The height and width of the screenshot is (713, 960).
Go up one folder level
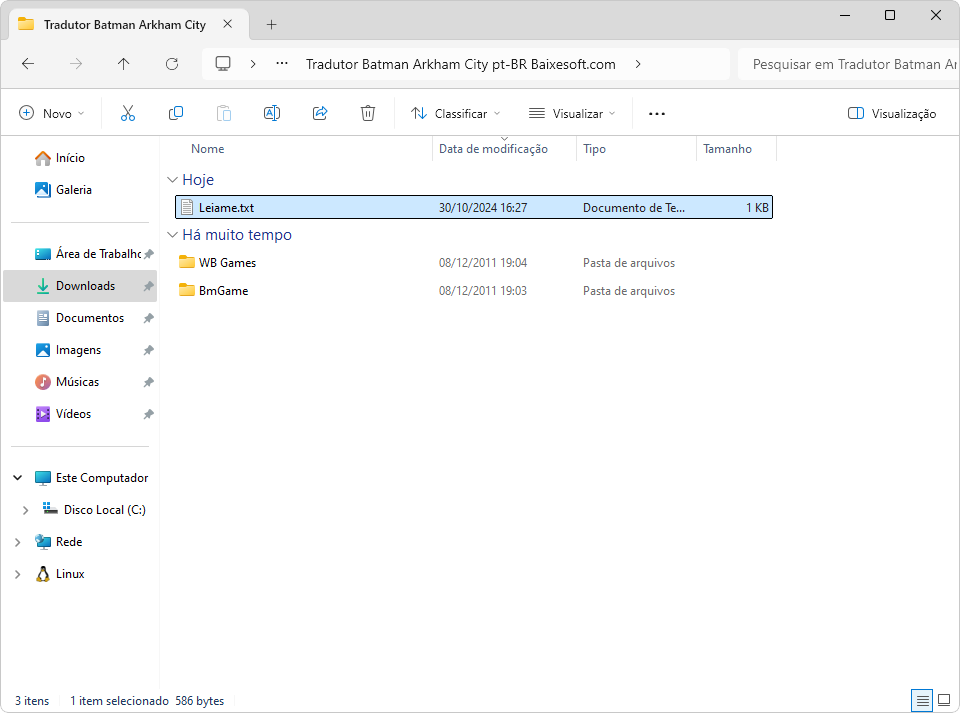tap(124, 64)
